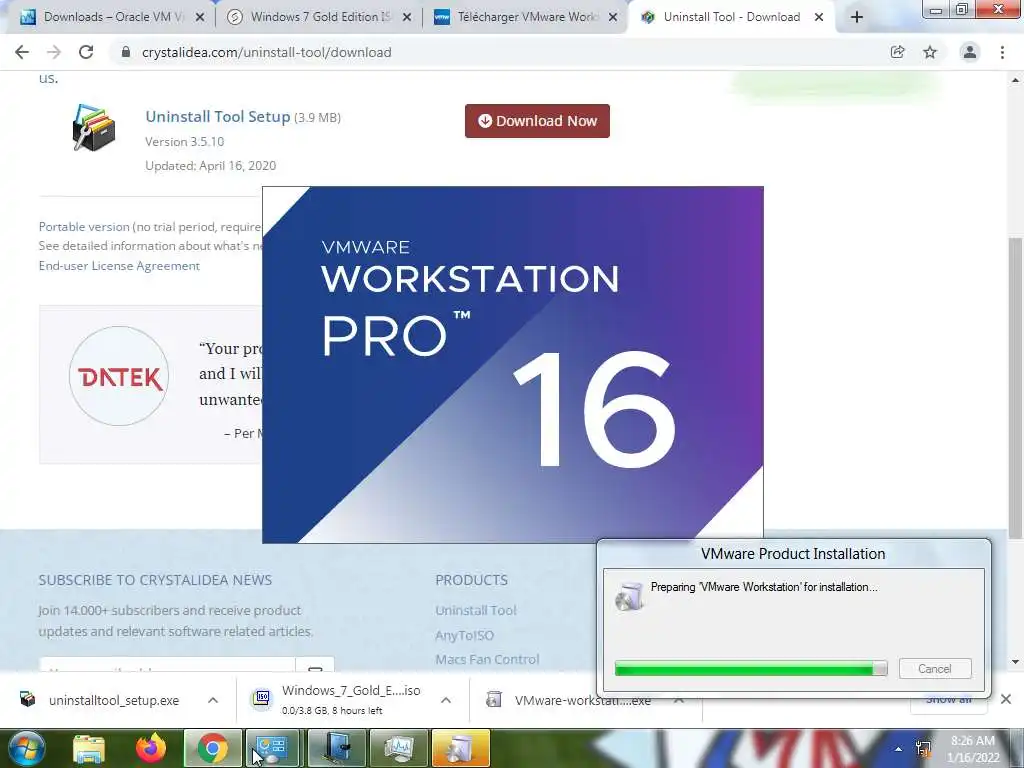Screen dimensions: 1024x768
Task: Open the End-user License Agreement link
Action: (119, 265)
